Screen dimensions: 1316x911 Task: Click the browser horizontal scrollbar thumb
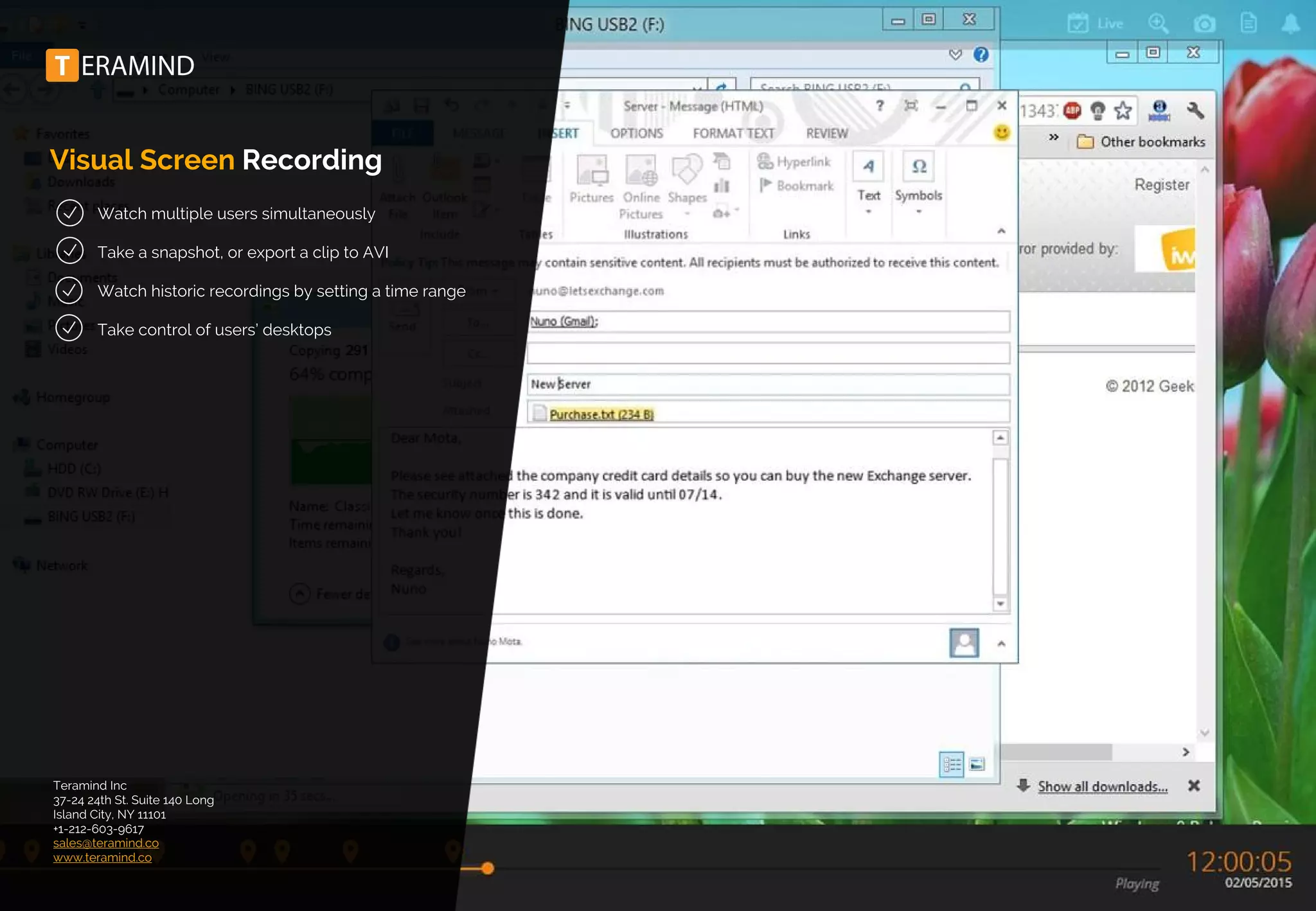(x=1056, y=752)
